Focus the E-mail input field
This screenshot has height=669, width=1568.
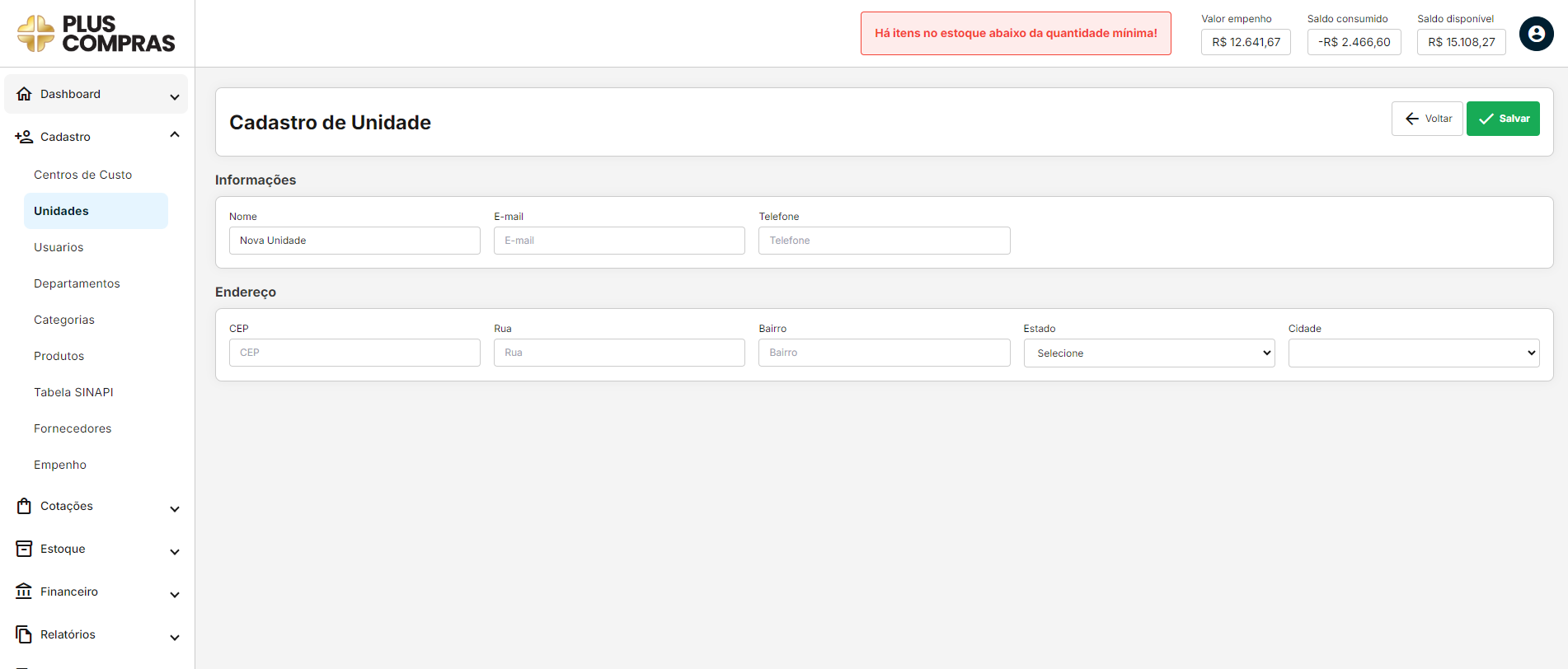pos(618,241)
